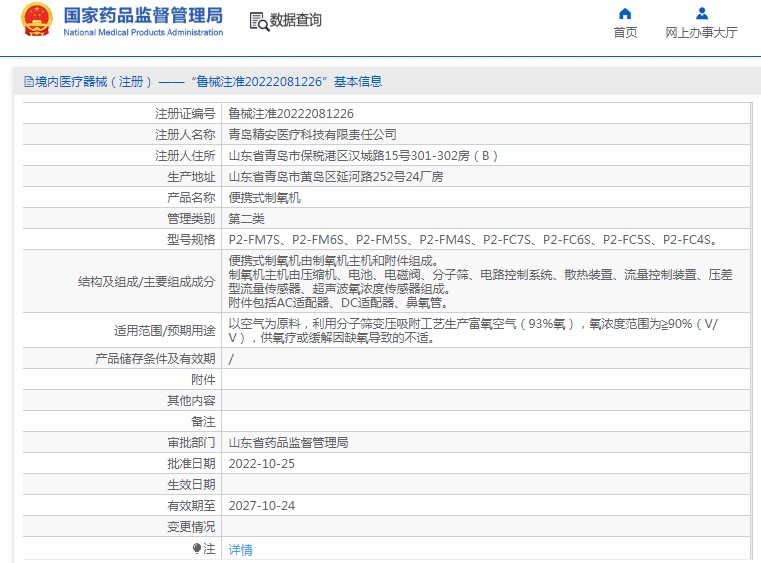Select 山东省药品监督管理局 approval department
This screenshot has width=761, height=563.
pos(288,443)
